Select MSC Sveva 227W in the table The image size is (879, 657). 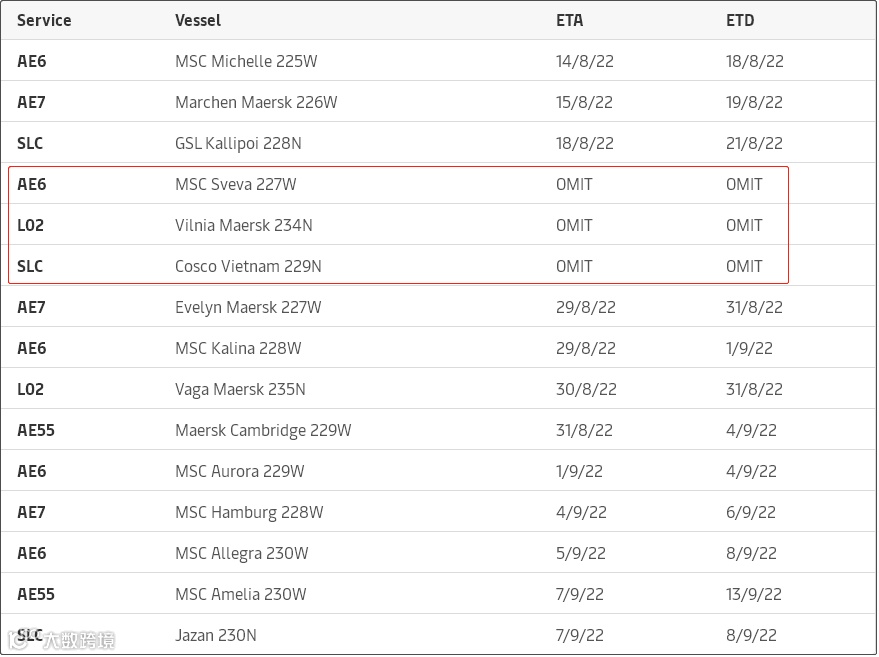[x=235, y=184]
